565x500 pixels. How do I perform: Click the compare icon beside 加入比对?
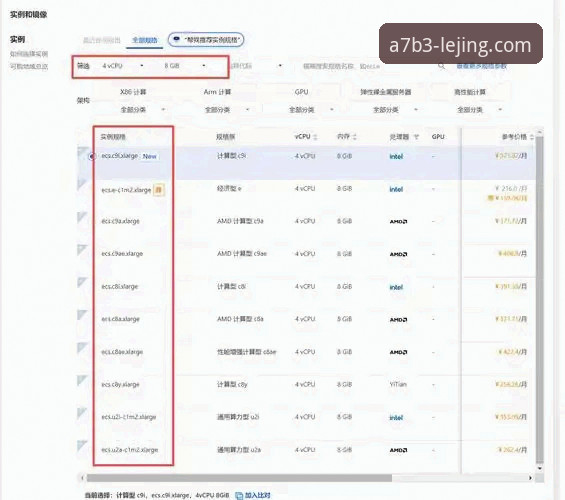[x=239, y=496]
